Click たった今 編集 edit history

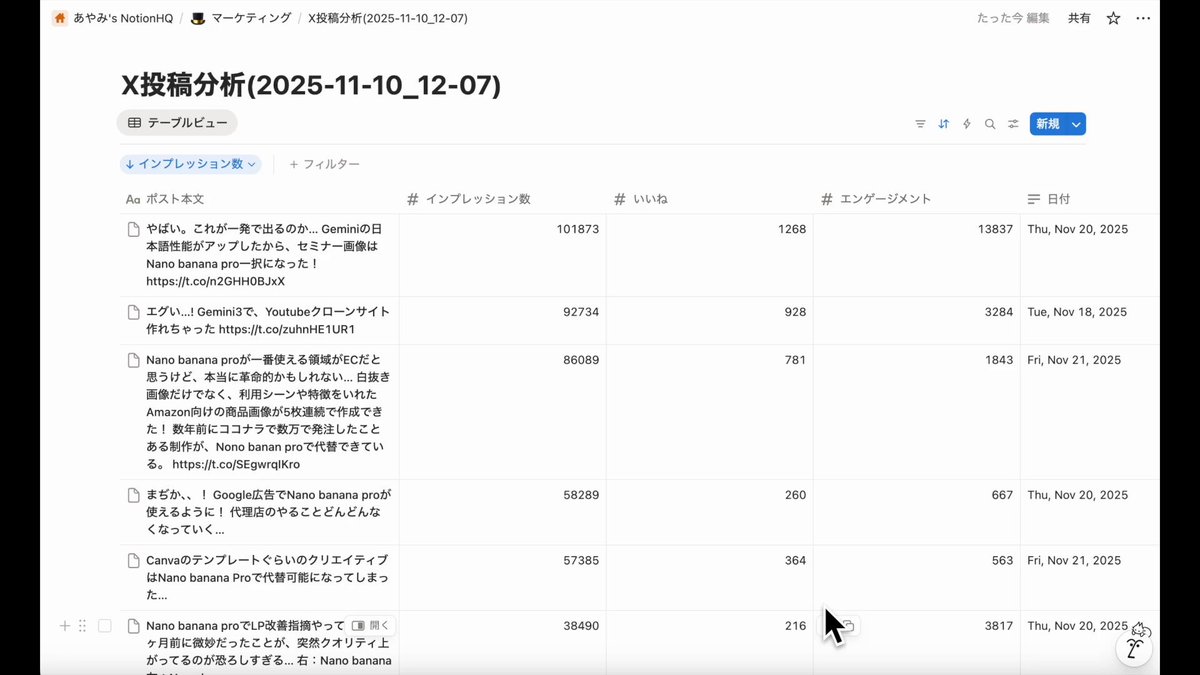(1013, 18)
